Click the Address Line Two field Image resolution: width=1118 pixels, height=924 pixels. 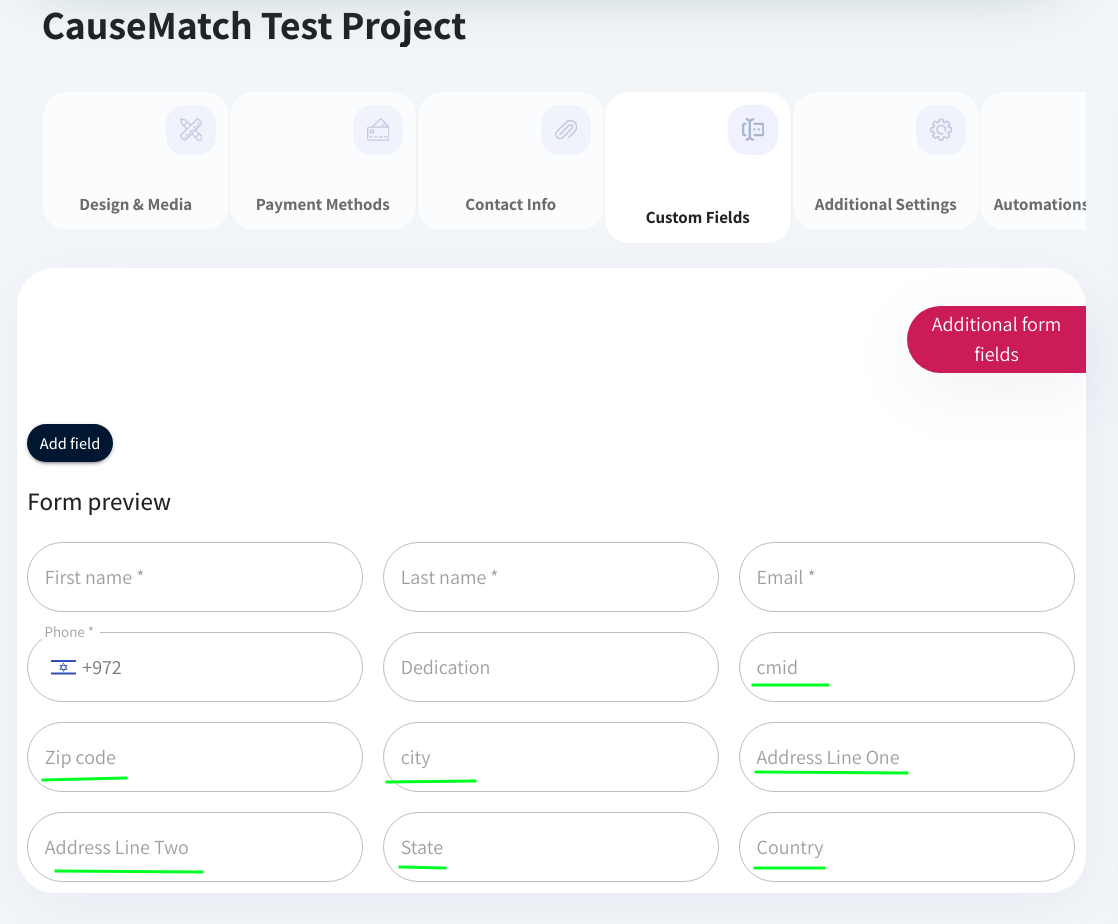point(195,847)
